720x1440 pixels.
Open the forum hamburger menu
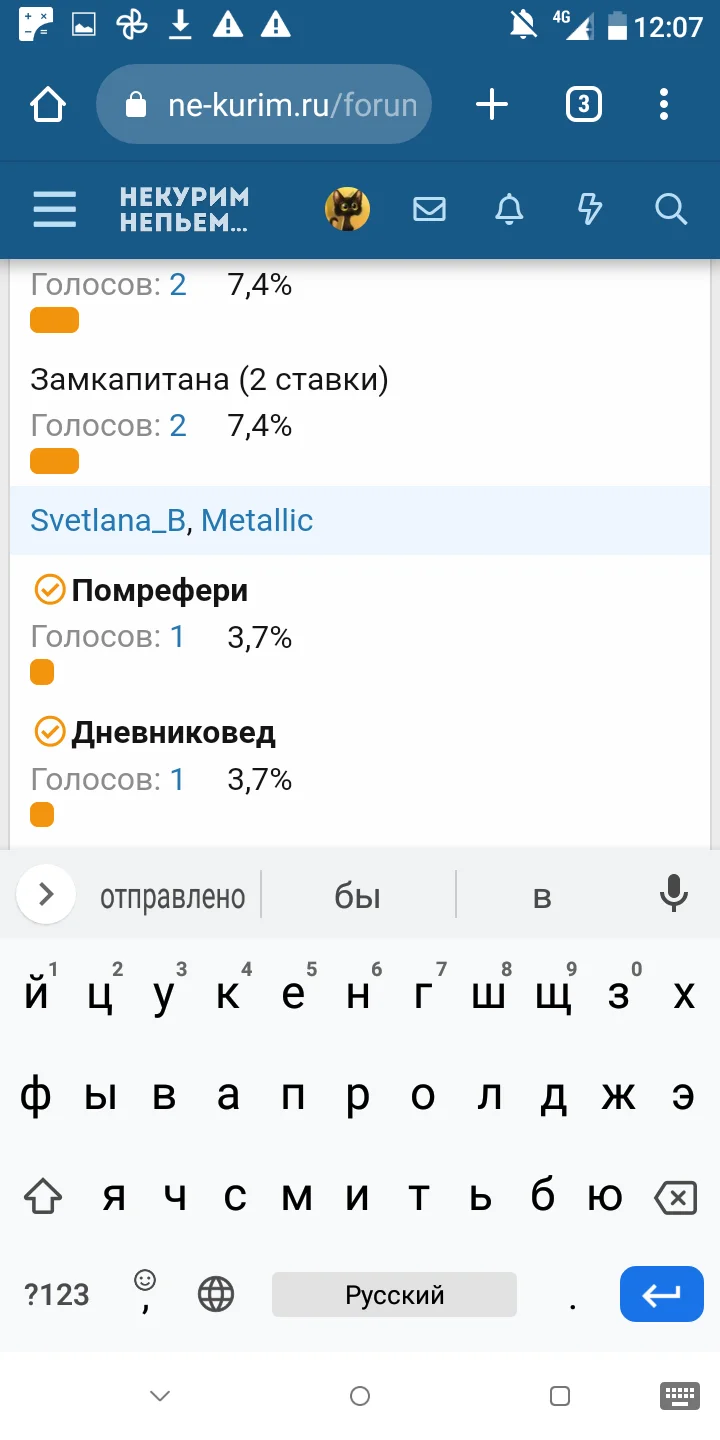[54, 209]
